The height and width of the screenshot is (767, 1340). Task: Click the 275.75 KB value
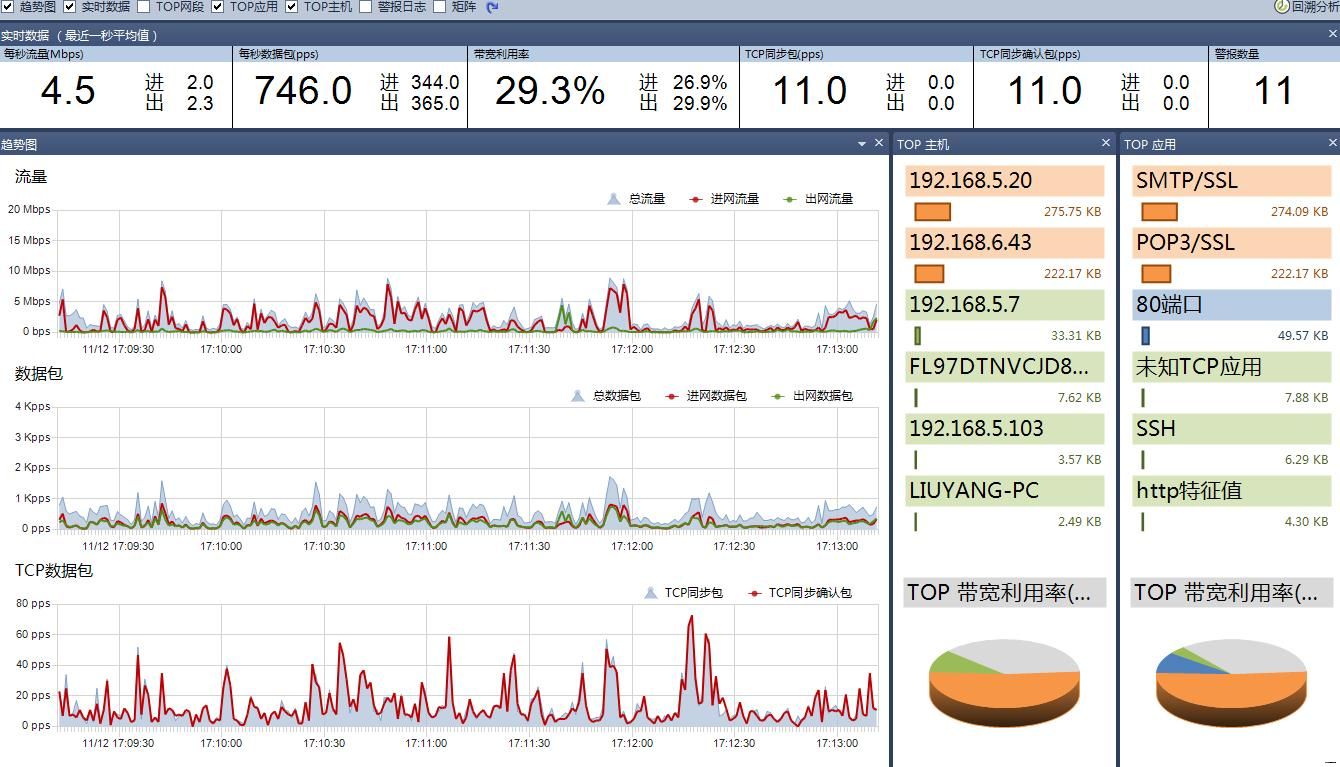click(x=1072, y=212)
